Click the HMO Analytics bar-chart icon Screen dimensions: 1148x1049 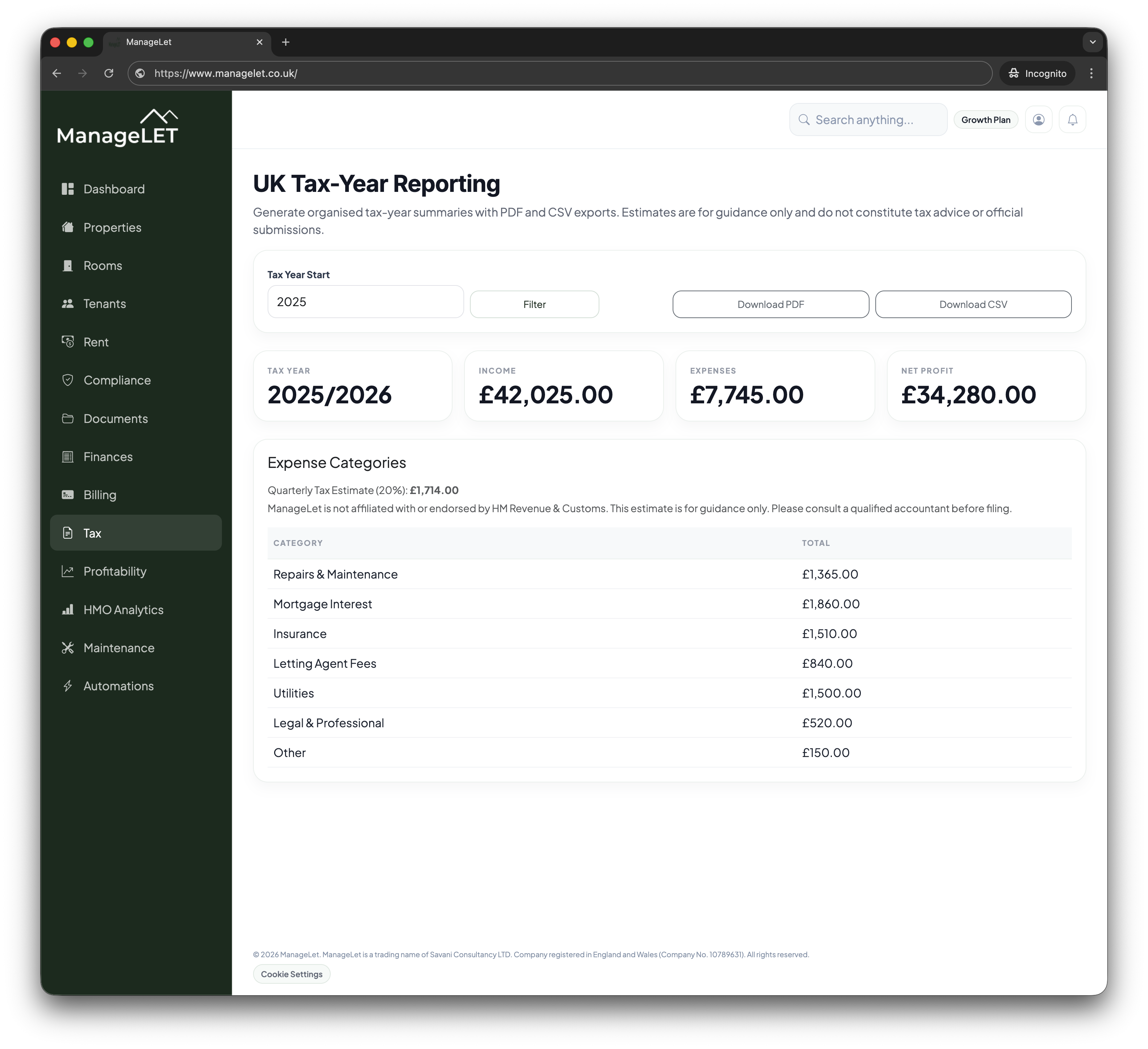point(68,609)
